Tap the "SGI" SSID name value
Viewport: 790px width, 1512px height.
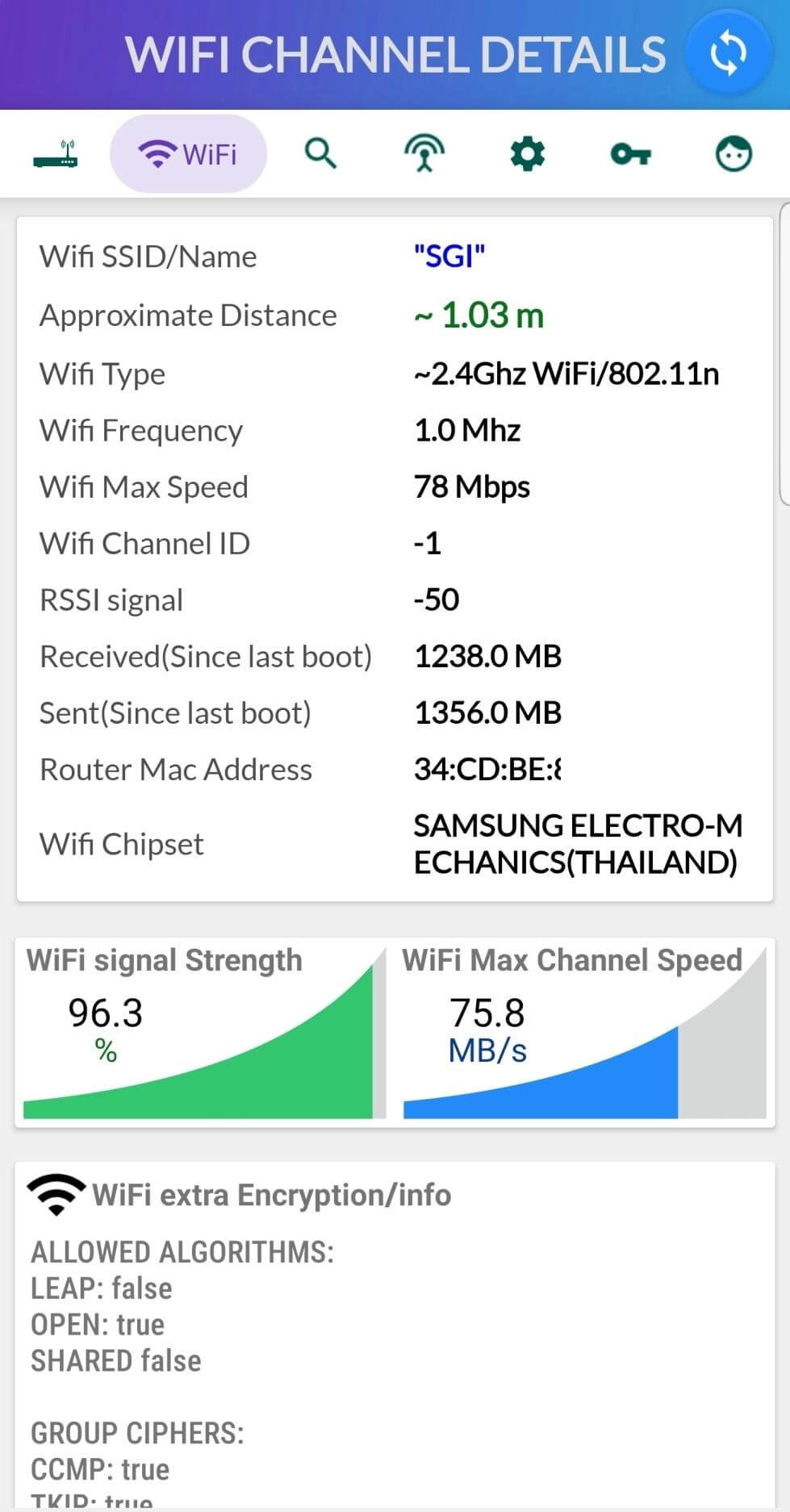coord(449,257)
